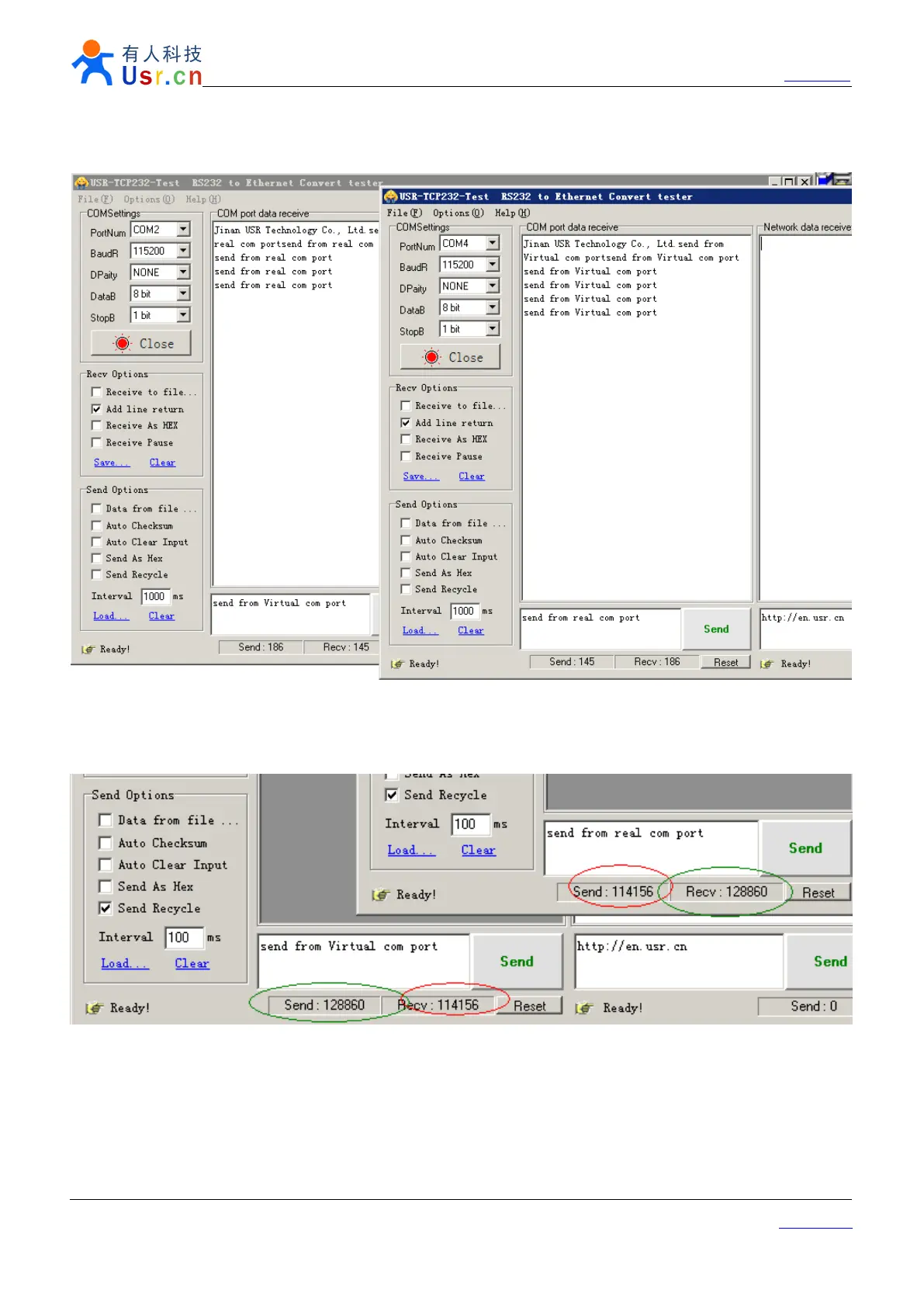This screenshot has height=1307, width=924.
Task: Click the 'Load...' link in the COM4 window
Action: (x=420, y=630)
